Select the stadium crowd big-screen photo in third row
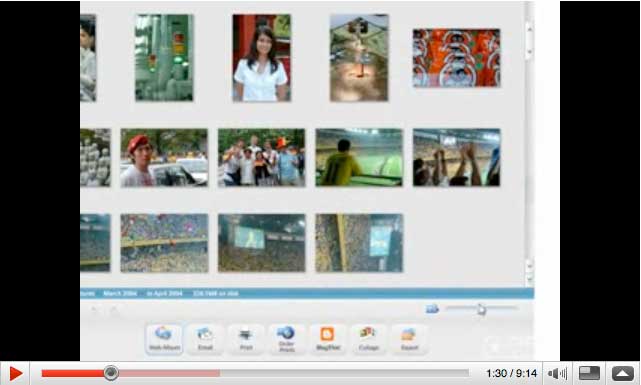 [262, 243]
